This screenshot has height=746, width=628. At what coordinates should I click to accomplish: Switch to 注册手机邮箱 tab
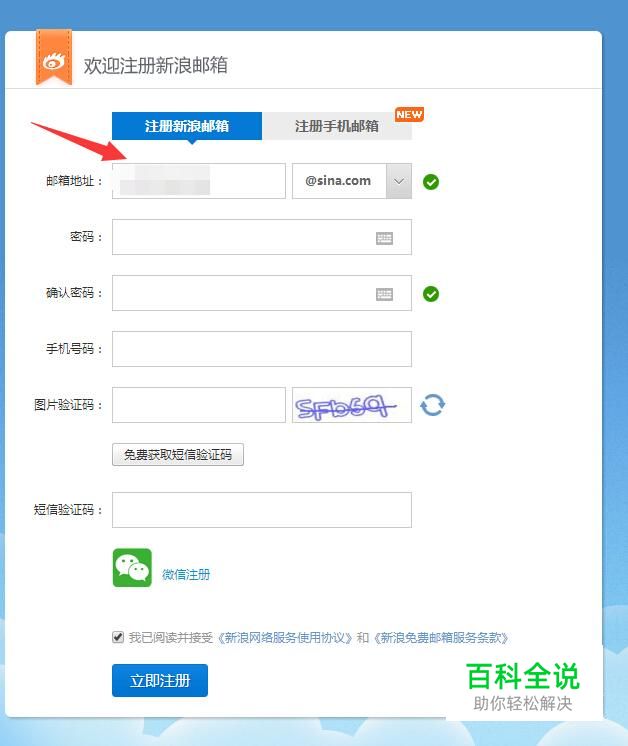pyautogui.click(x=336, y=126)
